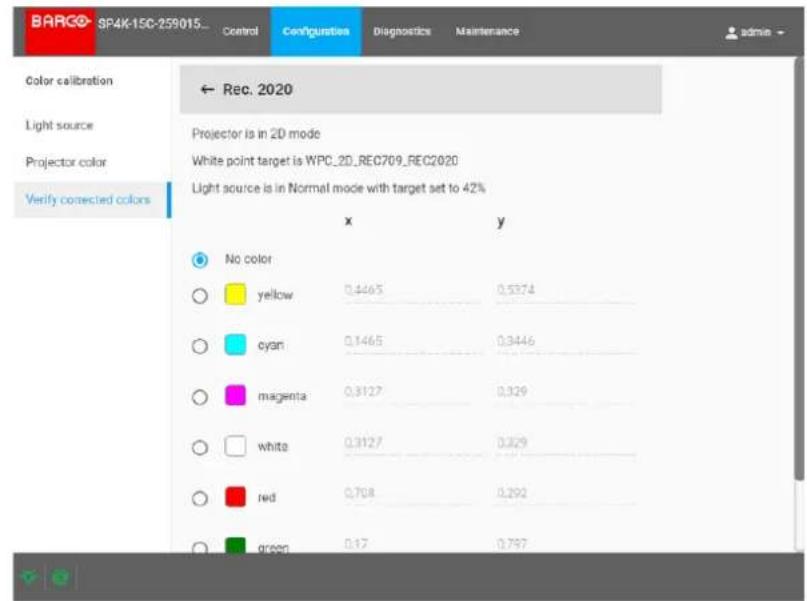Switch to the Diagnostics tab
Image resolution: width=807 pixels, height=601 pixels.
tap(401, 31)
